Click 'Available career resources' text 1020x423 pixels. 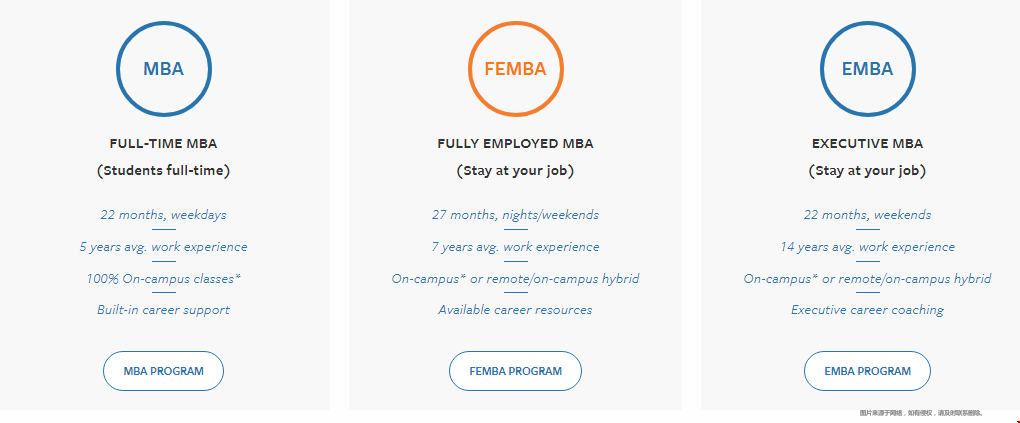coord(515,310)
